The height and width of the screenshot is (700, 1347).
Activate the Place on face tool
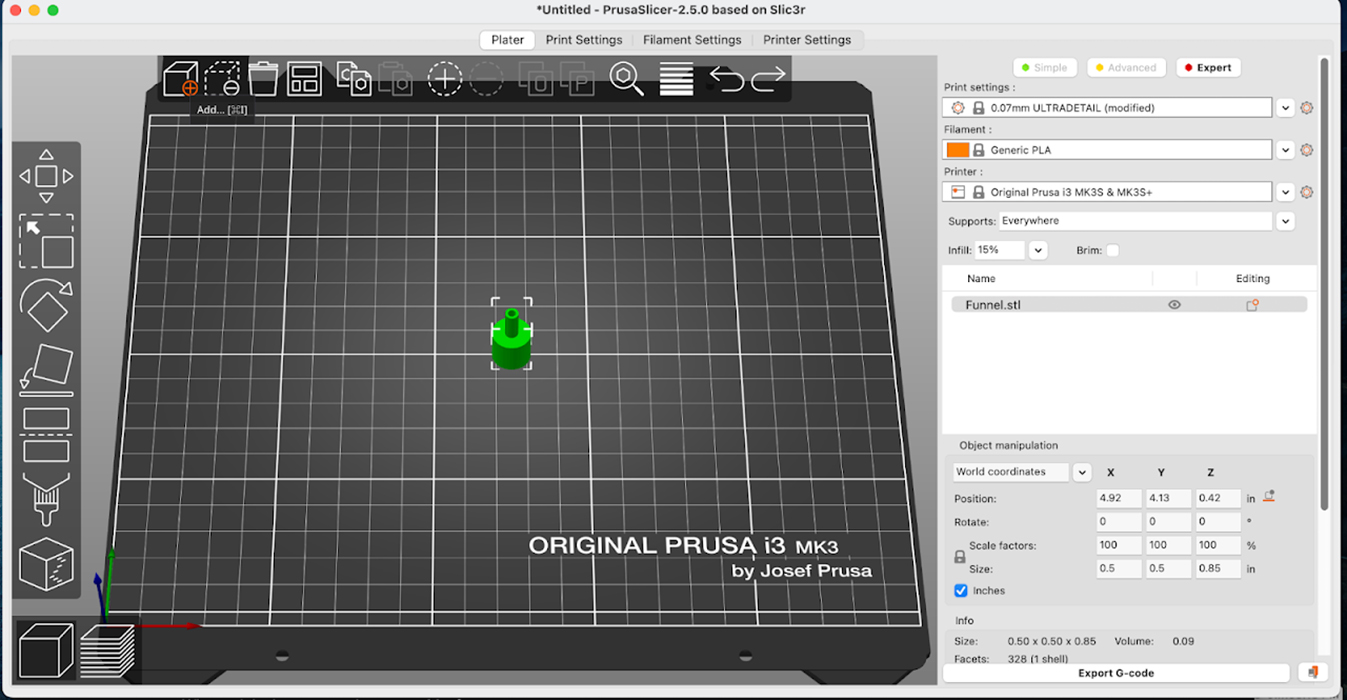pyautogui.click(x=45, y=370)
